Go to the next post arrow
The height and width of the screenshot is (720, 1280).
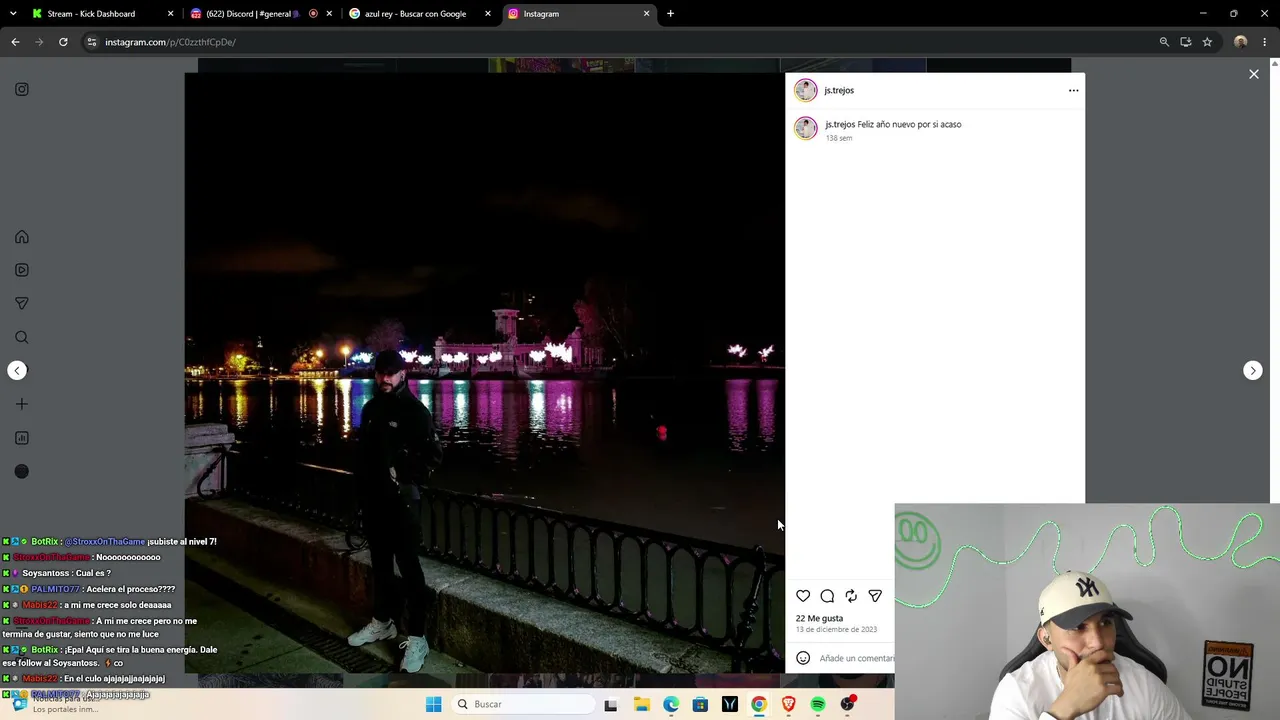[1253, 370]
